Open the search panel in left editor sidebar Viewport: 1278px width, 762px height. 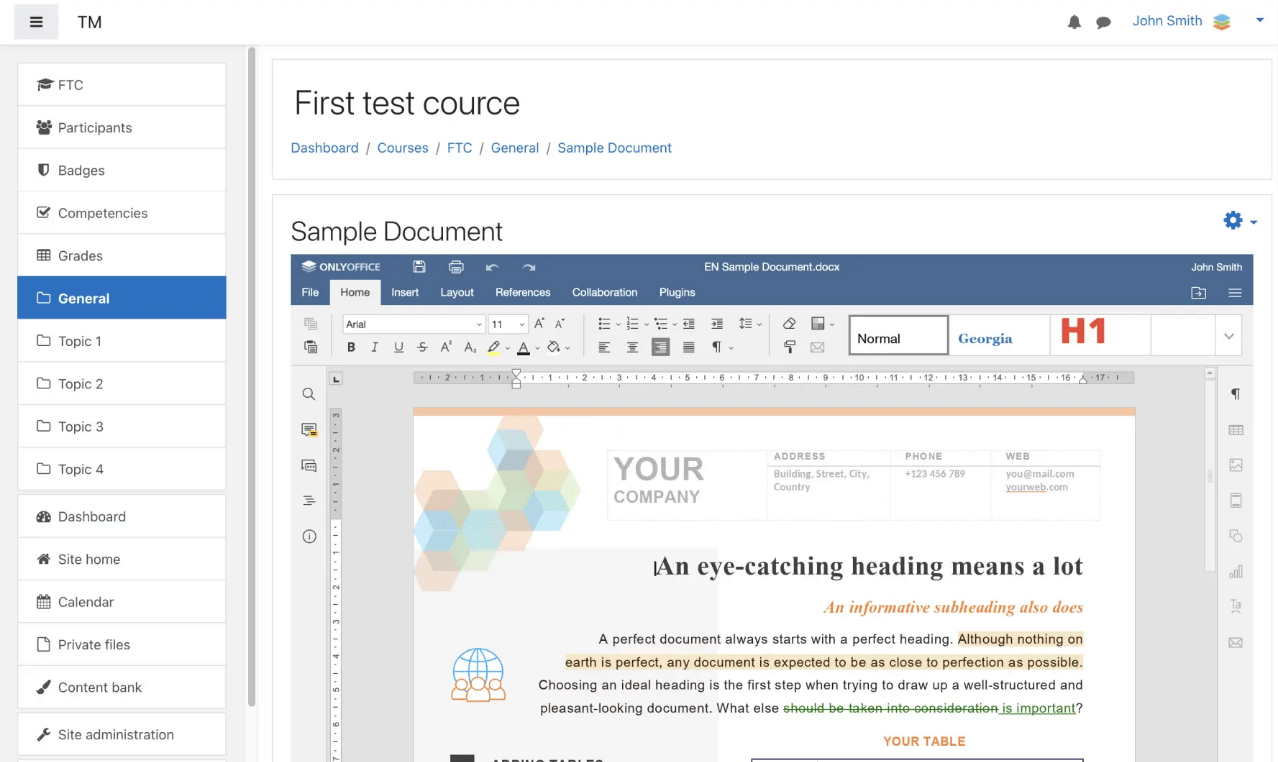point(309,394)
